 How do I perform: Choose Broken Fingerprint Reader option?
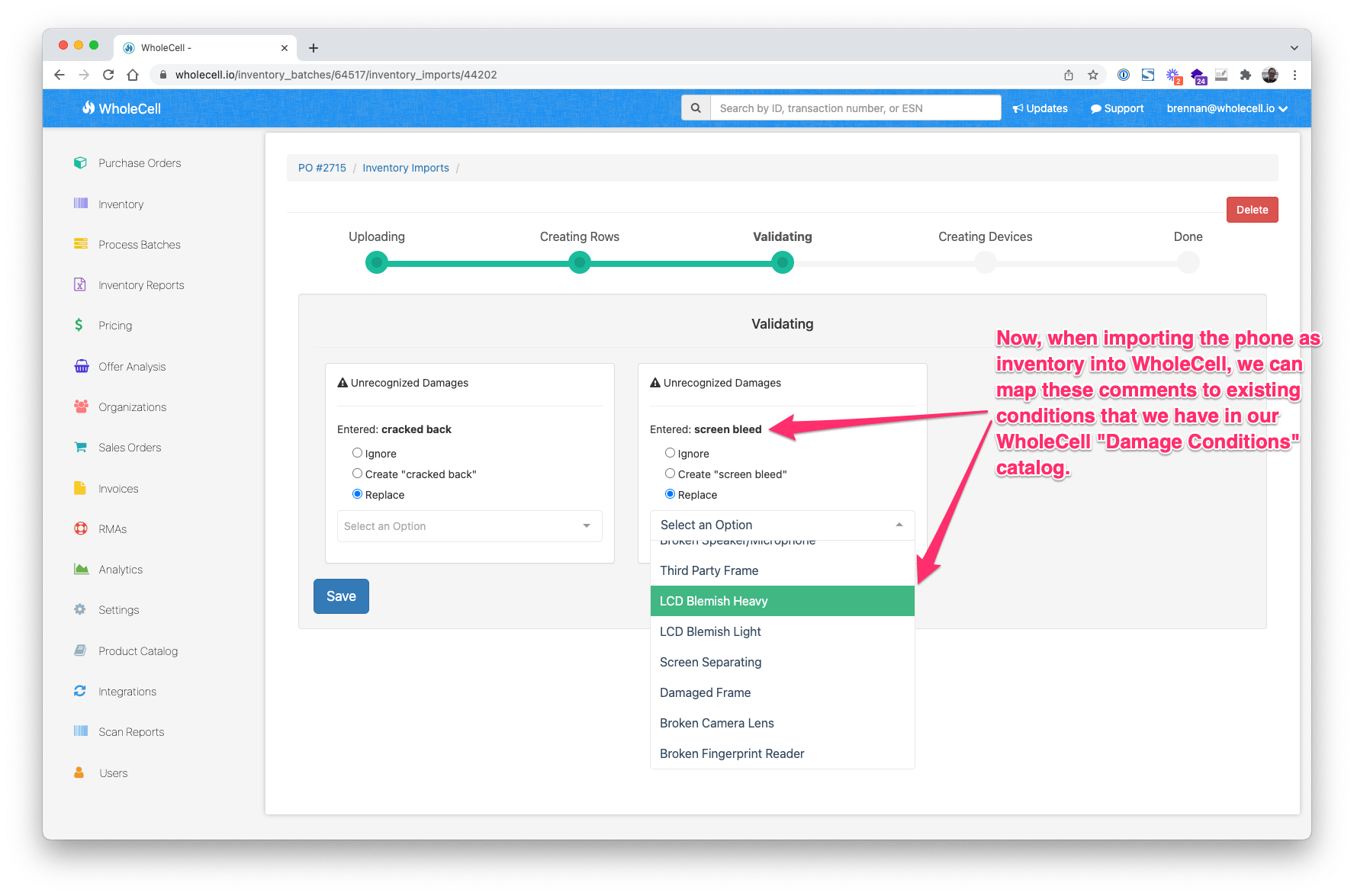point(782,753)
